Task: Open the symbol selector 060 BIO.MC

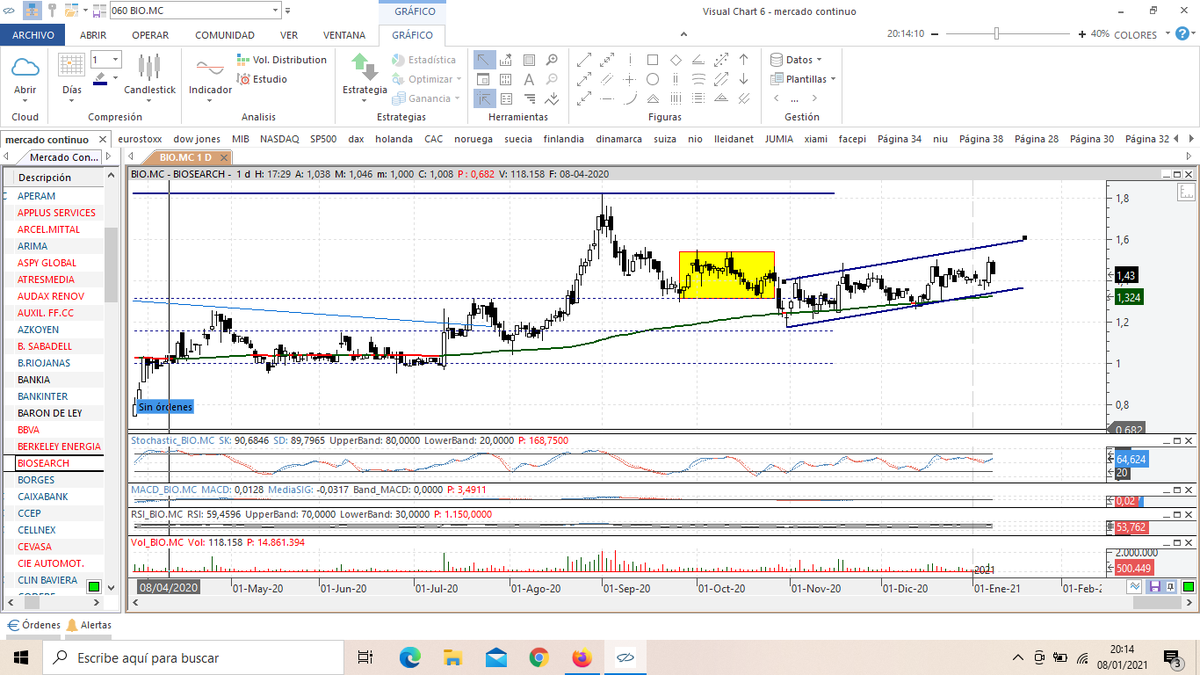Action: 195,10
